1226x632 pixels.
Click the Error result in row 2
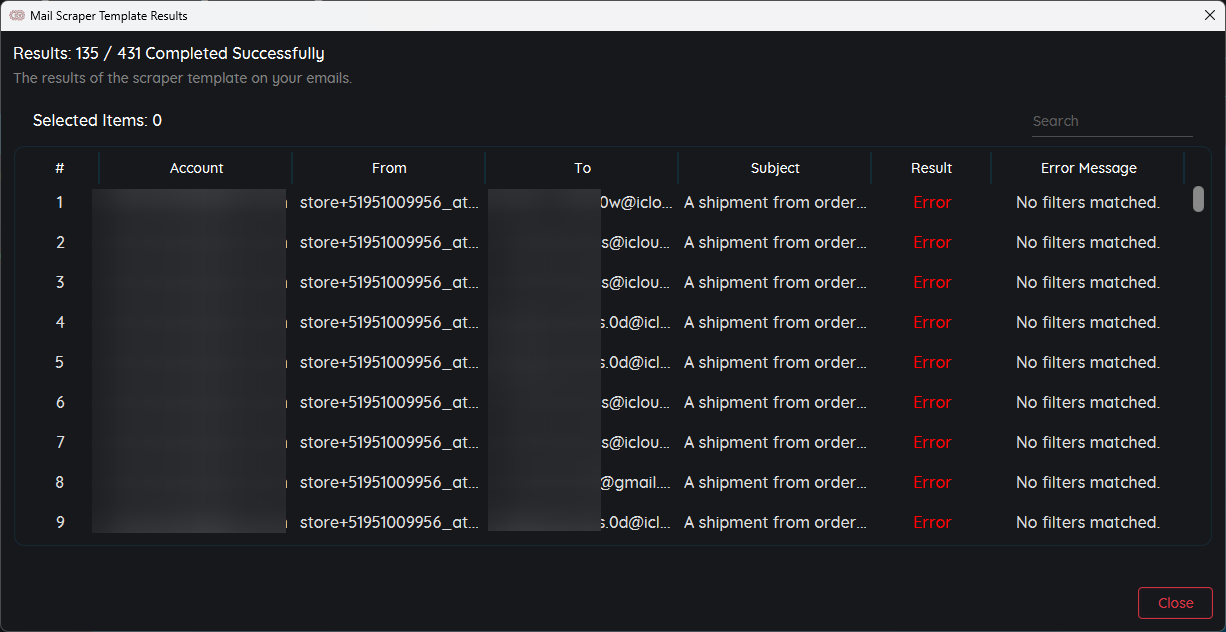(x=931, y=242)
